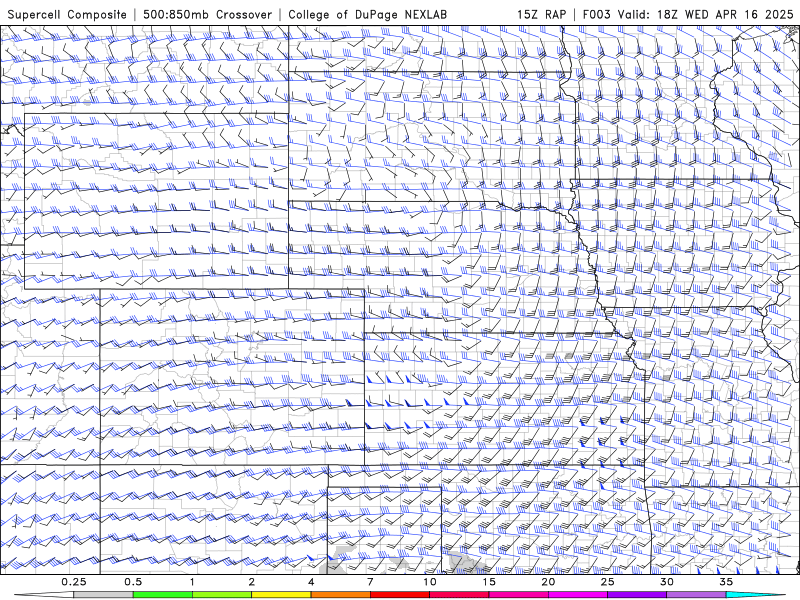Click the 0.5 value on the color scale
Image resolution: width=800 pixels, height=600 pixels.
[x=133, y=582]
